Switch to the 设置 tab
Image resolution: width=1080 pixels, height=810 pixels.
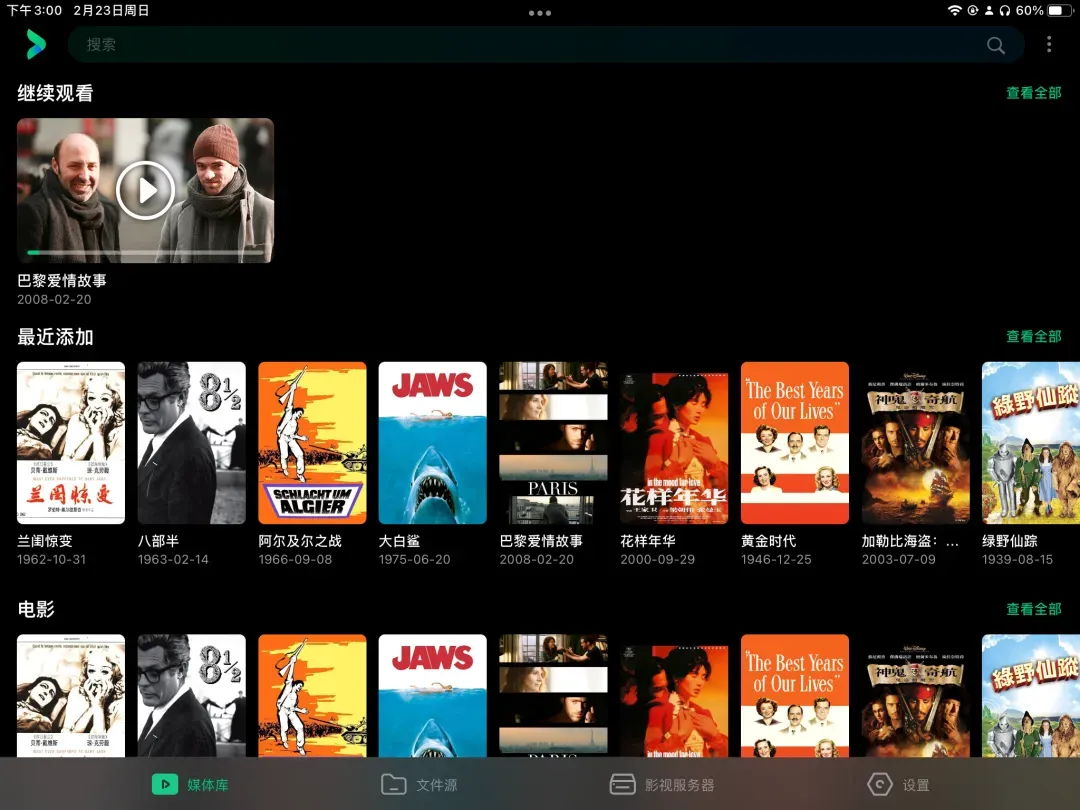898,785
